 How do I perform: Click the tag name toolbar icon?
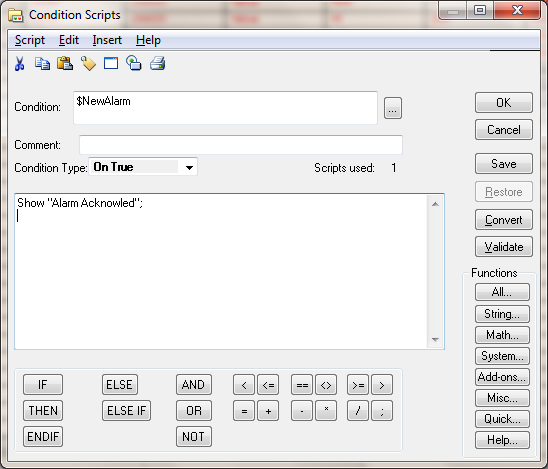(88, 64)
